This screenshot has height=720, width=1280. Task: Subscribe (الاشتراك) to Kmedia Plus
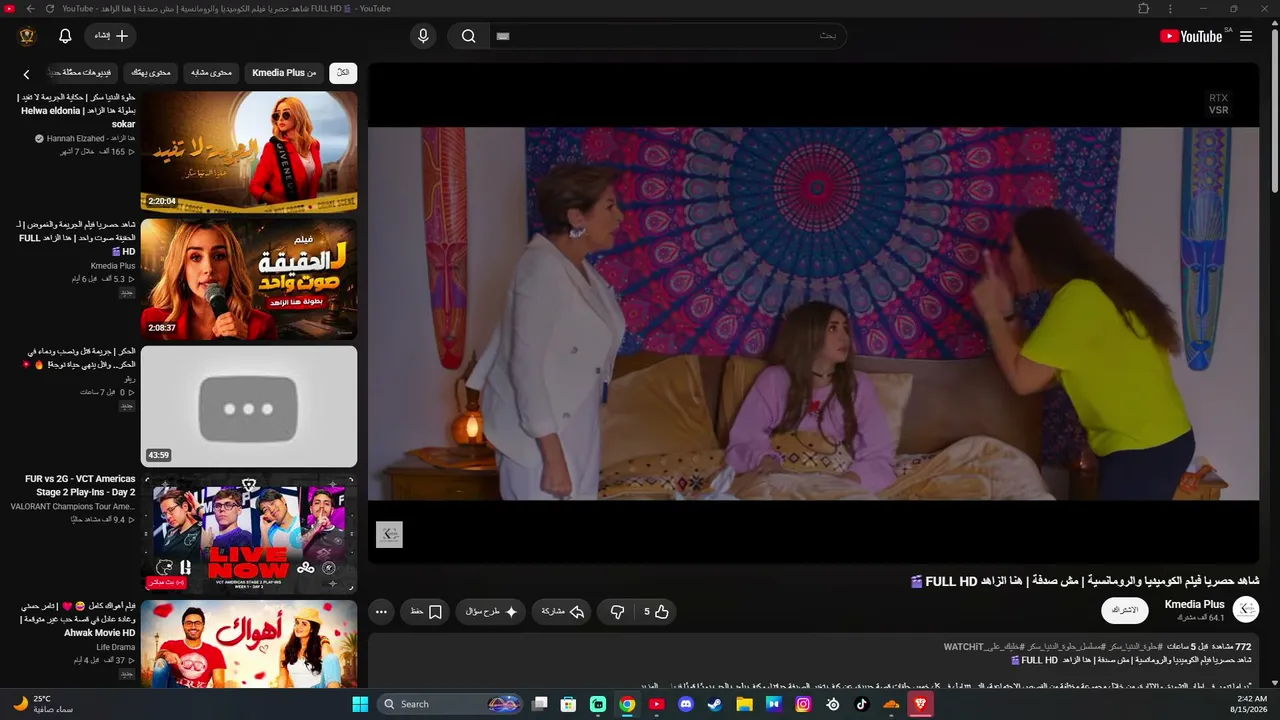[x=1125, y=610]
